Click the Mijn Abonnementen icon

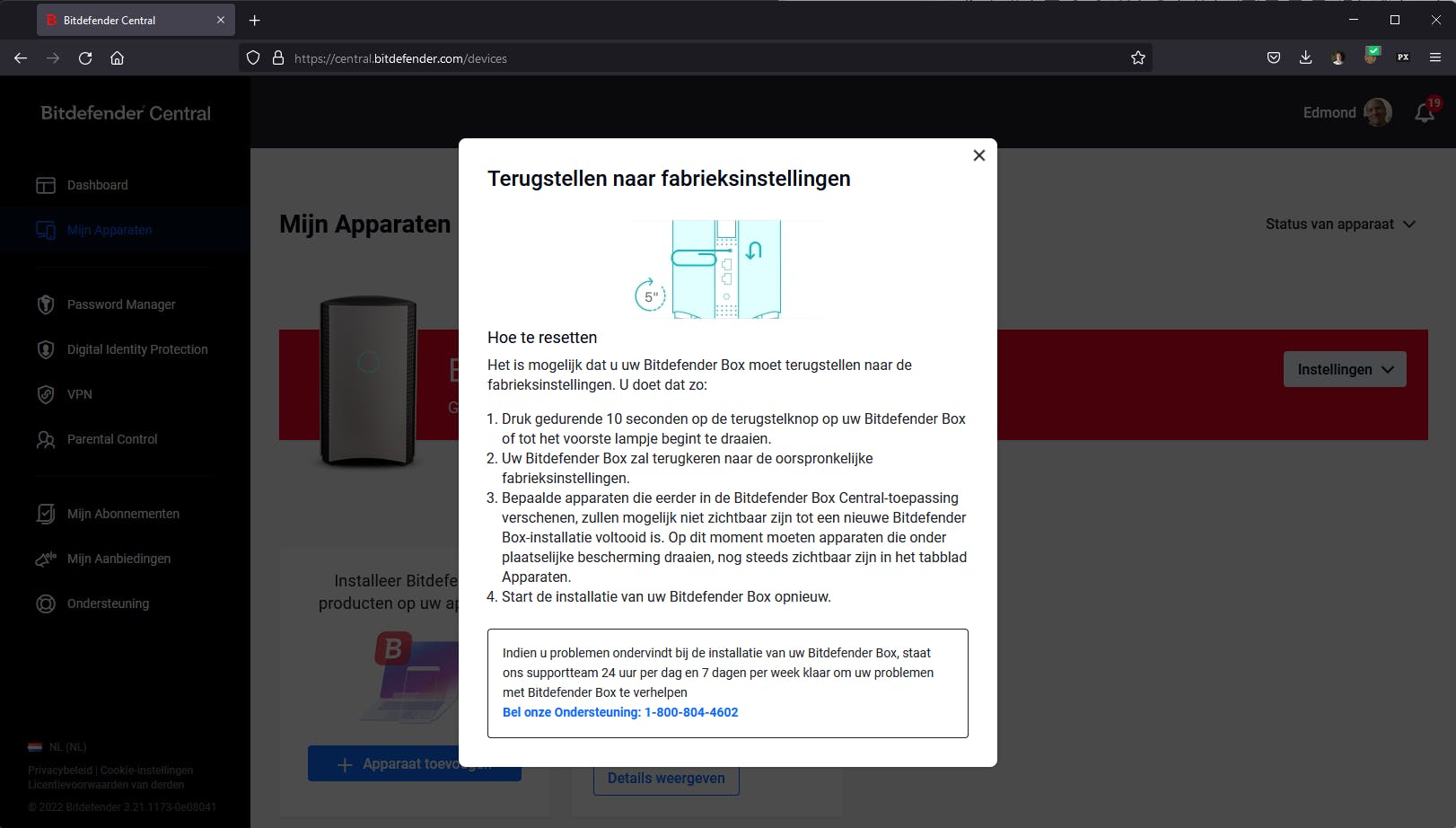(x=46, y=514)
